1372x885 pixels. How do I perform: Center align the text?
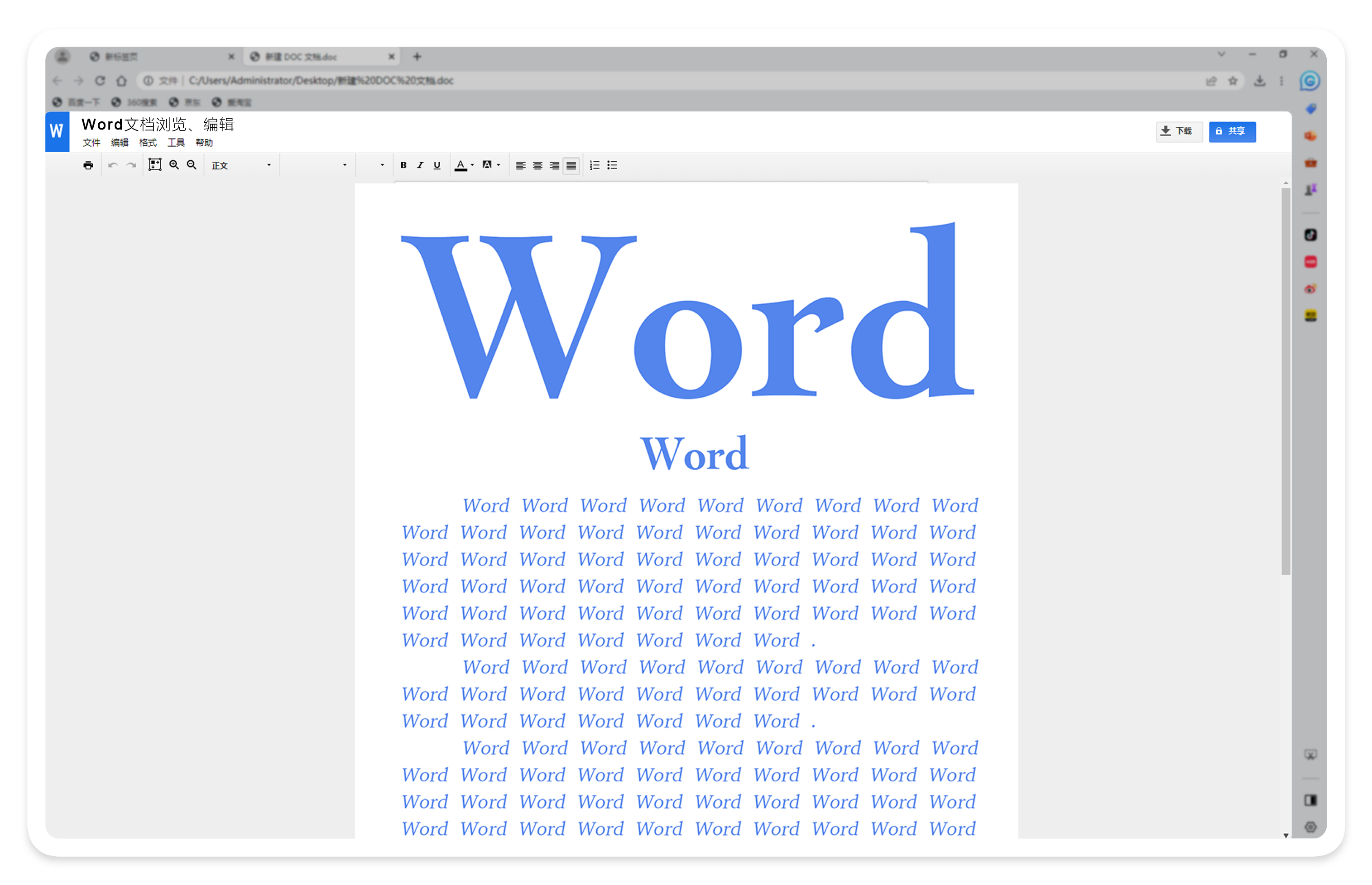pyautogui.click(x=538, y=165)
